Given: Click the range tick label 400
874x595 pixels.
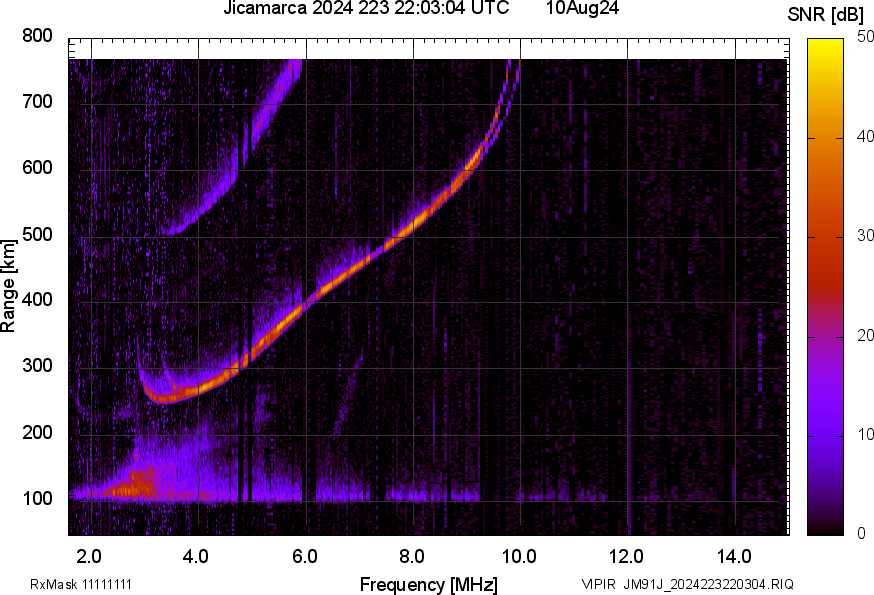Looking at the screenshot, I should [x=37, y=300].
